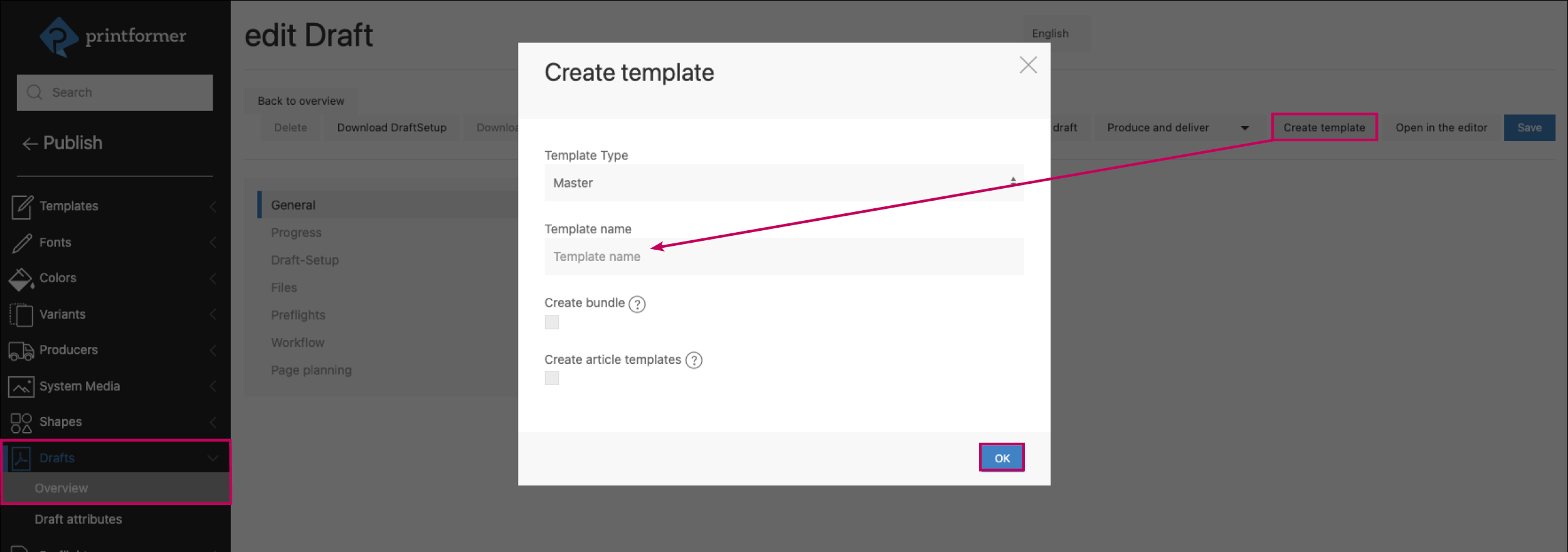Open the Create bundle help tooltip
1568x552 pixels.
coord(637,304)
